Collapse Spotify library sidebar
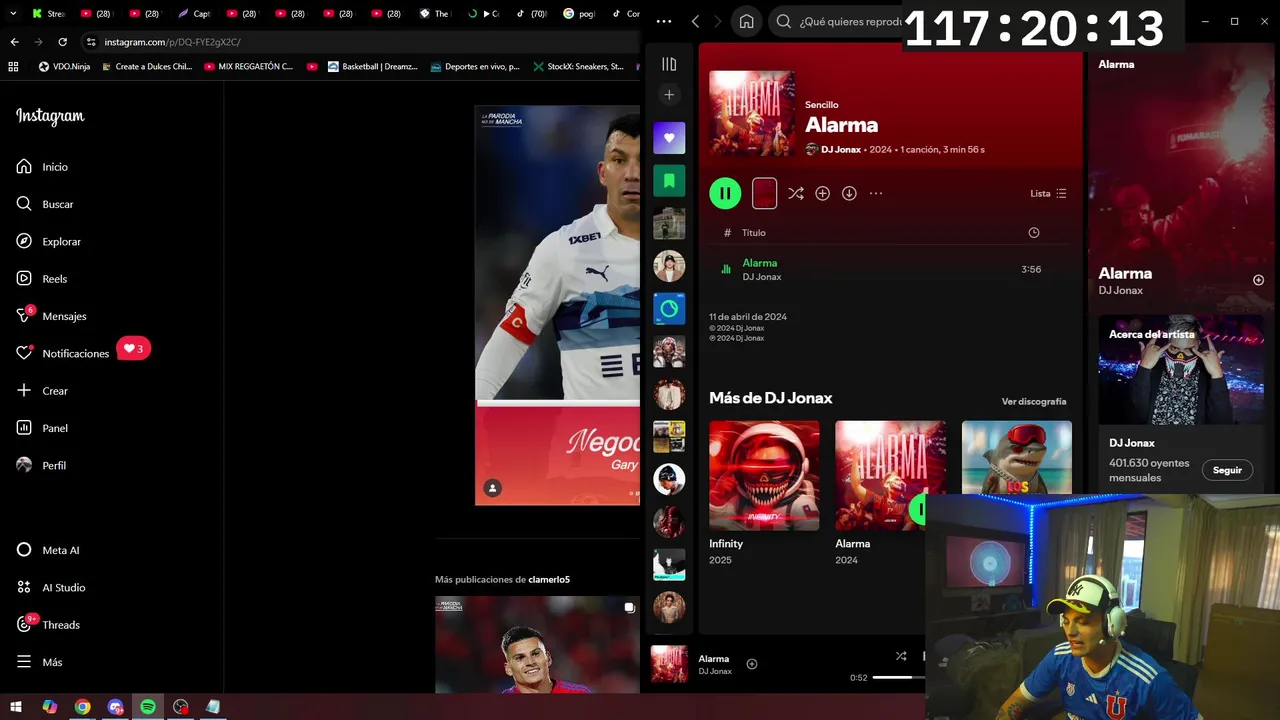The width and height of the screenshot is (1280, 720). point(669,64)
